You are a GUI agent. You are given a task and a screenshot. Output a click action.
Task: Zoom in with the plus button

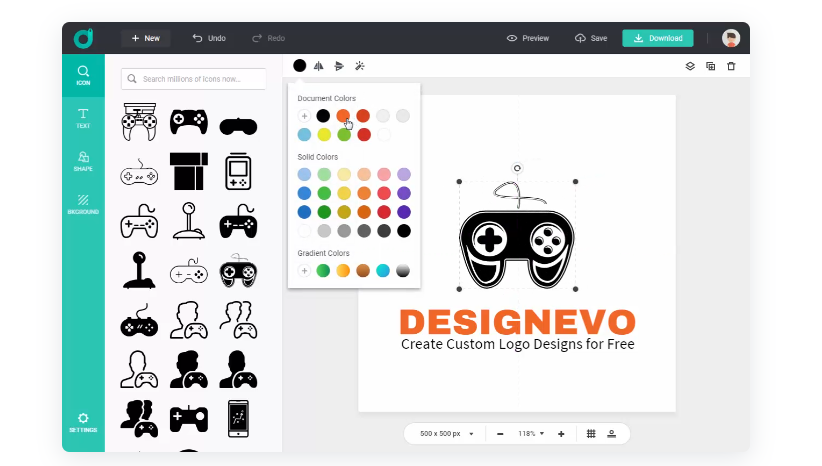pos(561,434)
